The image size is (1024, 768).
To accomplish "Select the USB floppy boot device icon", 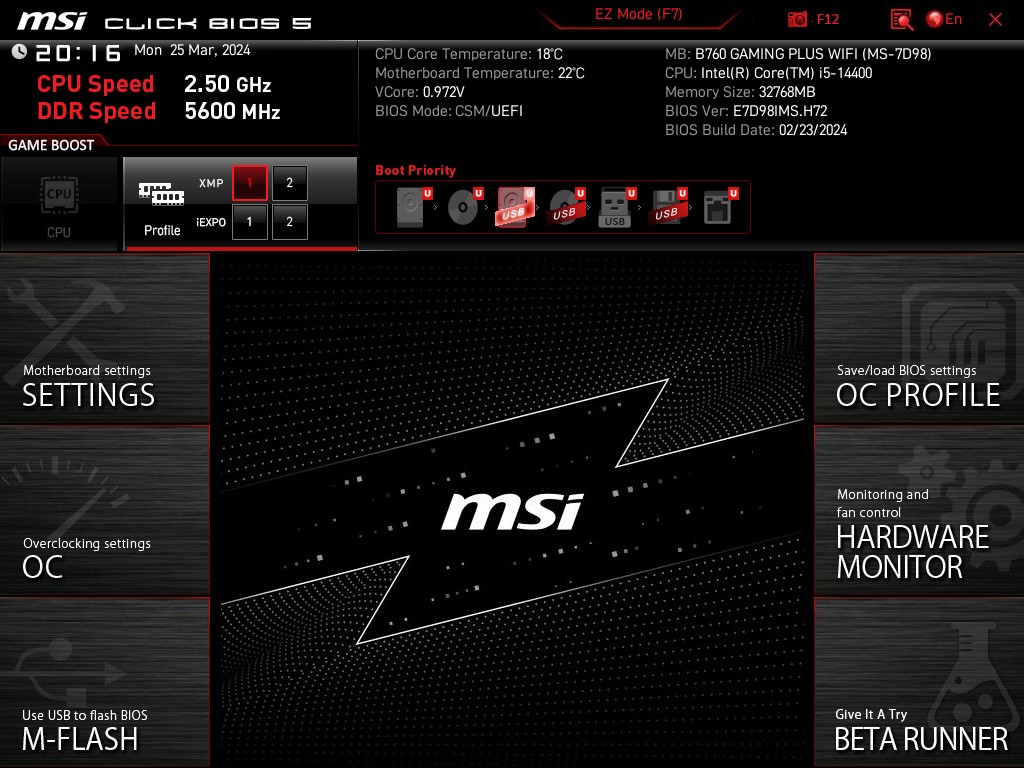I will click(667, 208).
